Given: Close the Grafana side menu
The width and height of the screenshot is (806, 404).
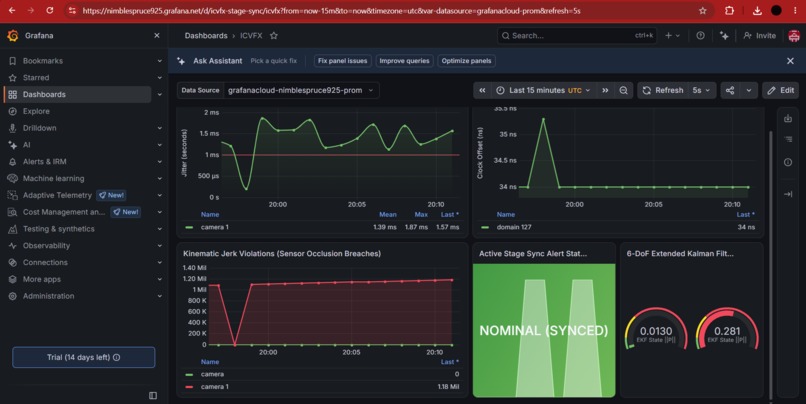Looking at the screenshot, I should click(157, 35).
